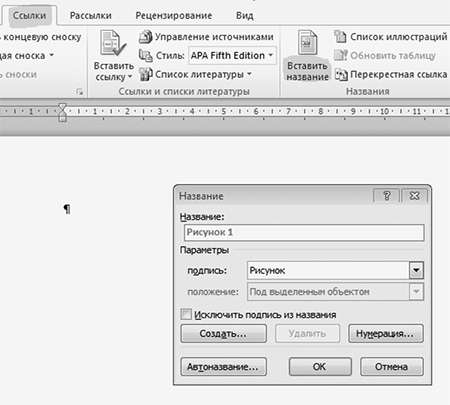Toggle Исключить подпись из названия checkbox
Viewport: 450px width, 405px height.
pyautogui.click(x=186, y=314)
